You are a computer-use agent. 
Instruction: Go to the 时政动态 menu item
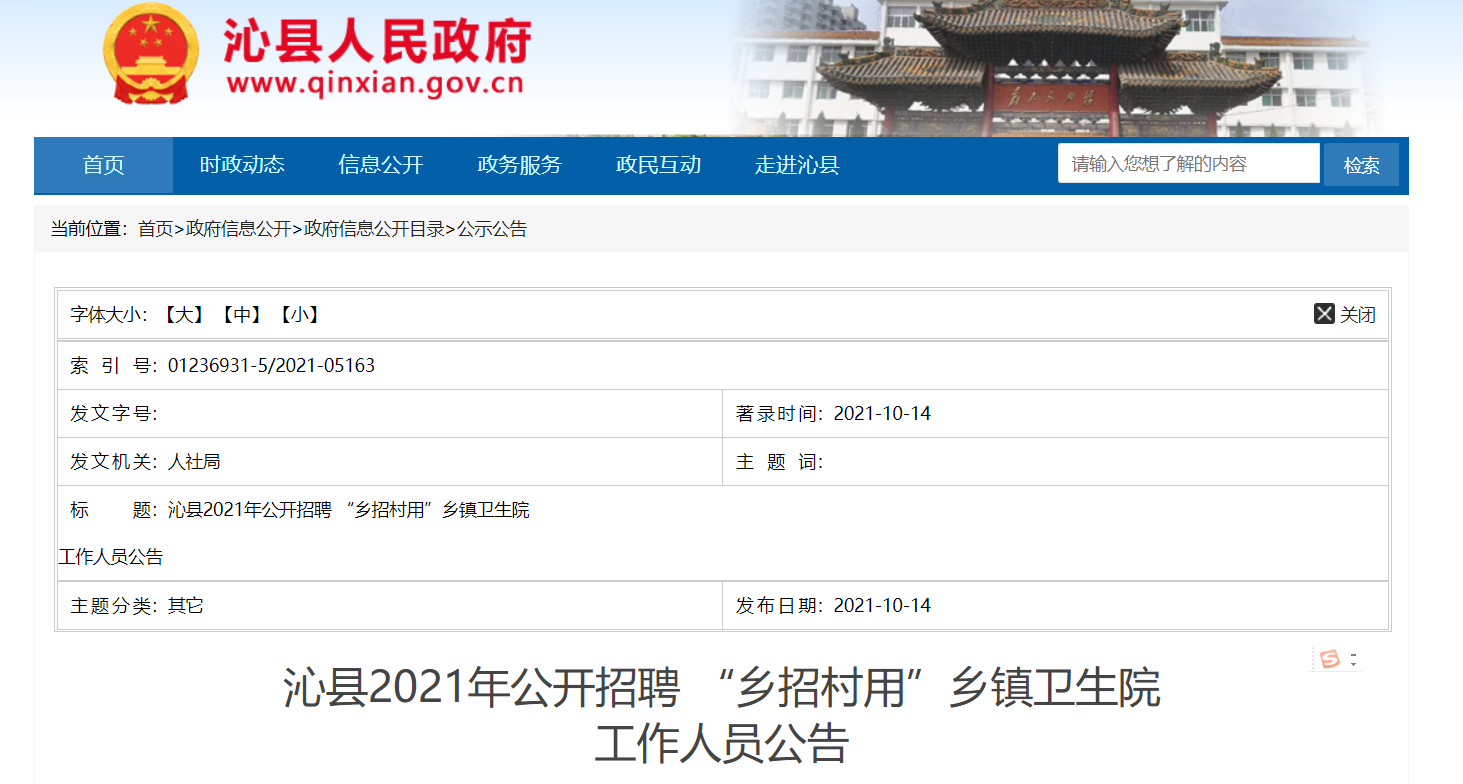click(x=242, y=165)
